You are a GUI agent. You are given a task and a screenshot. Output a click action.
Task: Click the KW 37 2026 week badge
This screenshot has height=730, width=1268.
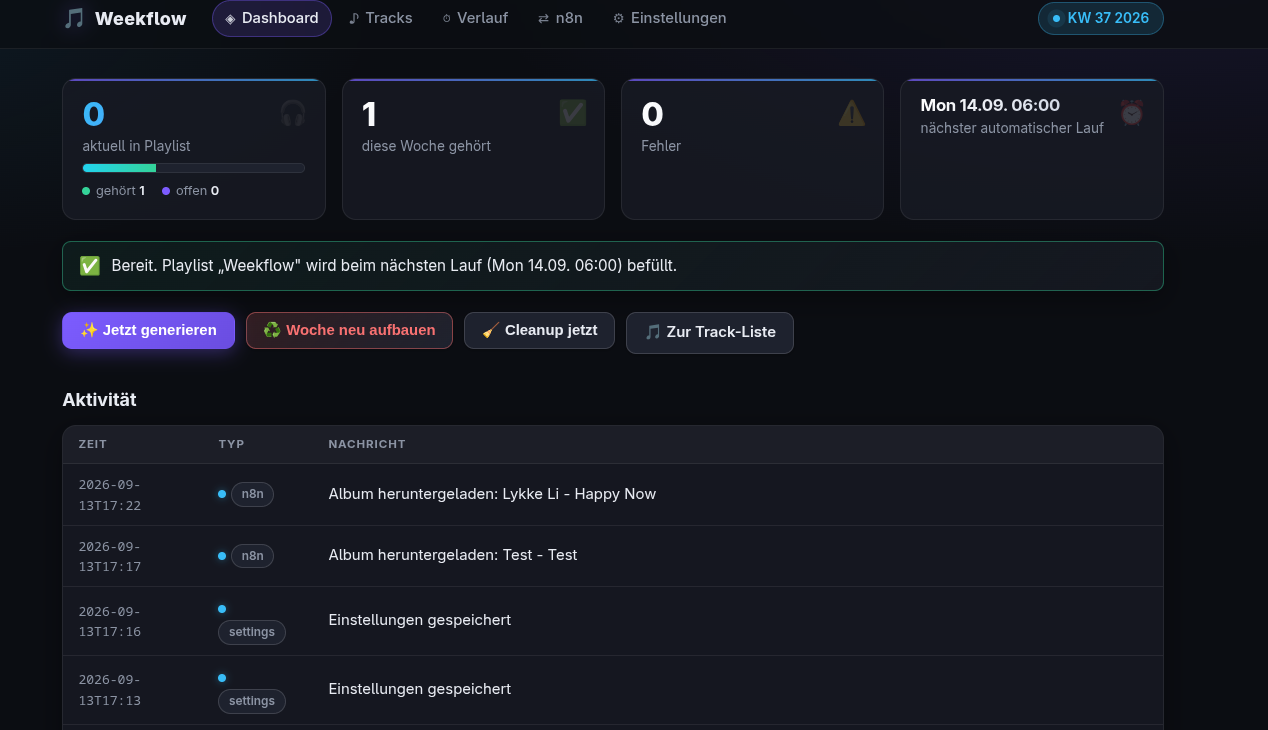1101,18
